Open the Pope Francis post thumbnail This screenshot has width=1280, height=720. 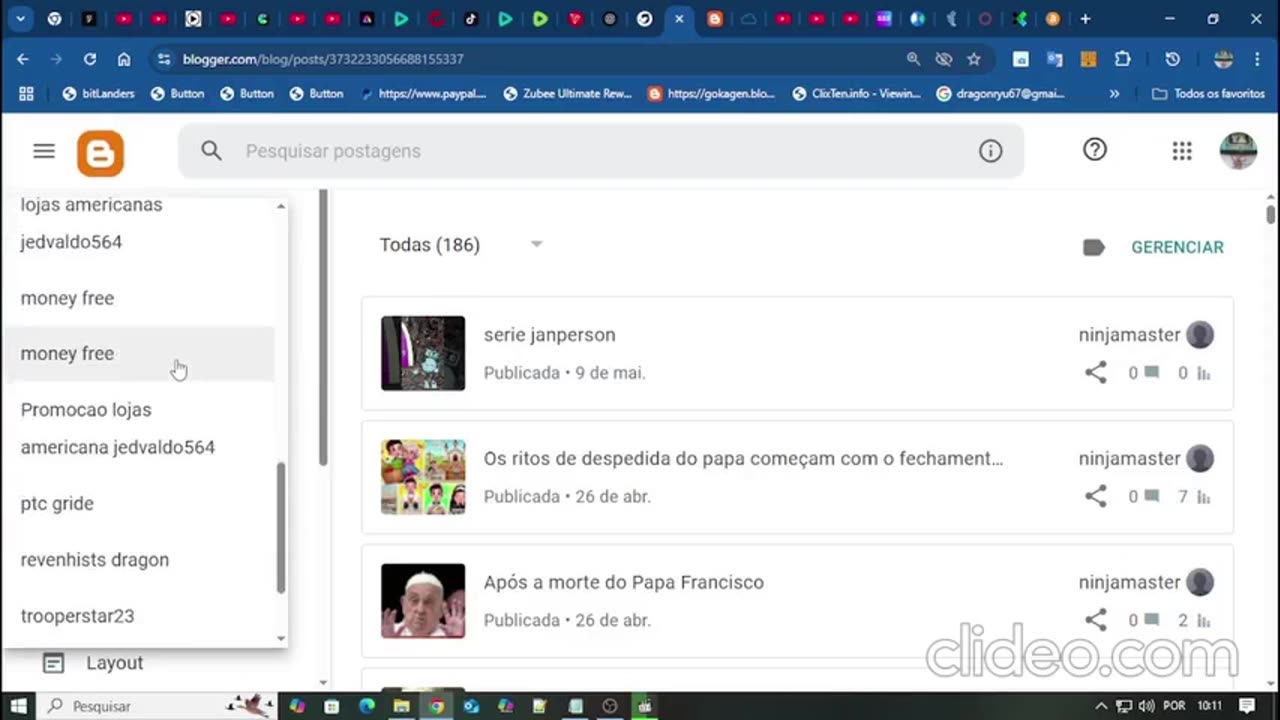pos(423,601)
